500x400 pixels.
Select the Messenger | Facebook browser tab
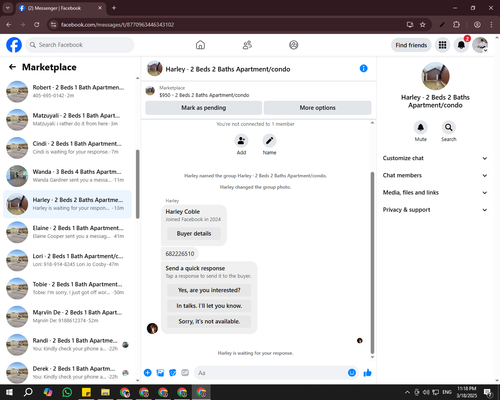coord(60,8)
